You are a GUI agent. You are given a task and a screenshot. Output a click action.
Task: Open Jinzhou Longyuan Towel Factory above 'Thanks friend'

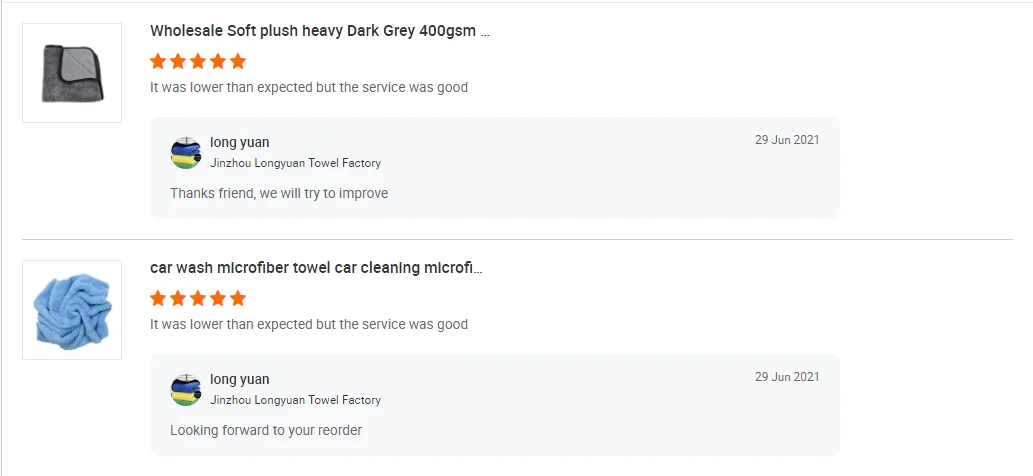click(x=295, y=163)
